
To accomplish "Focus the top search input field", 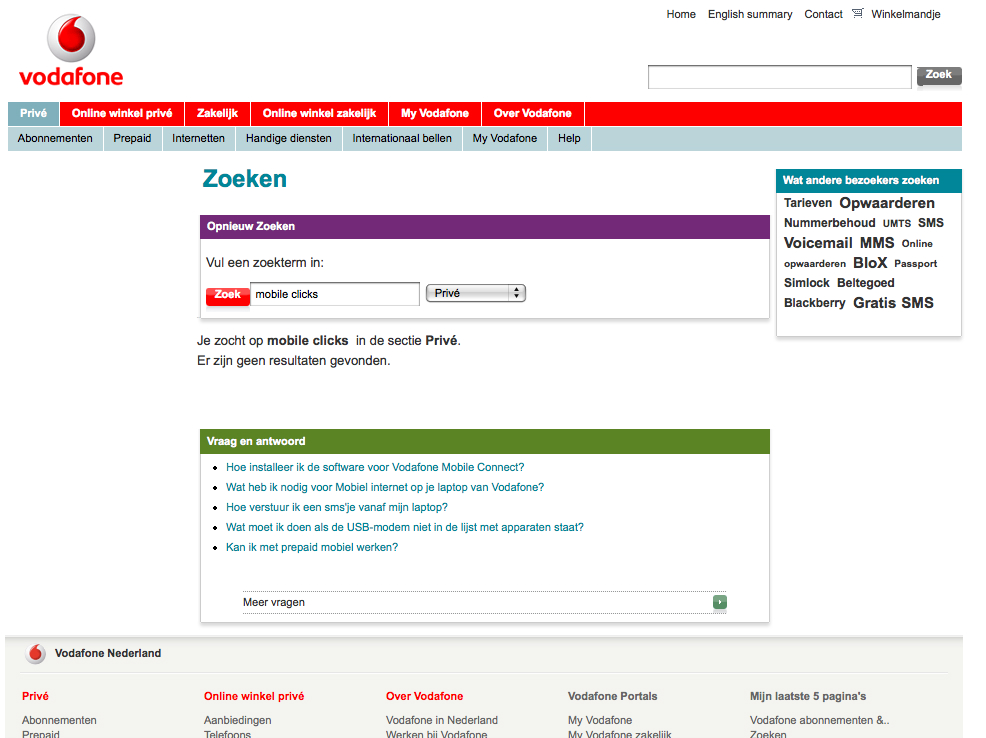I will point(779,77).
